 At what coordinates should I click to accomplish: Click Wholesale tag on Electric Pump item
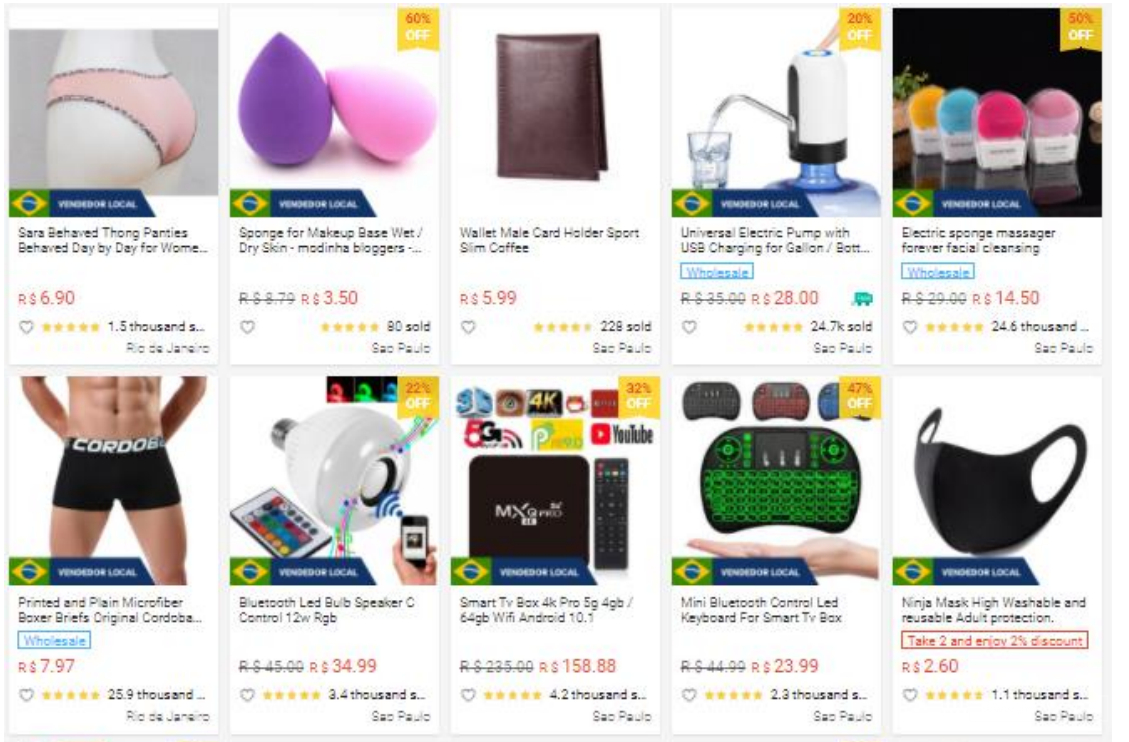pyautogui.click(x=717, y=271)
